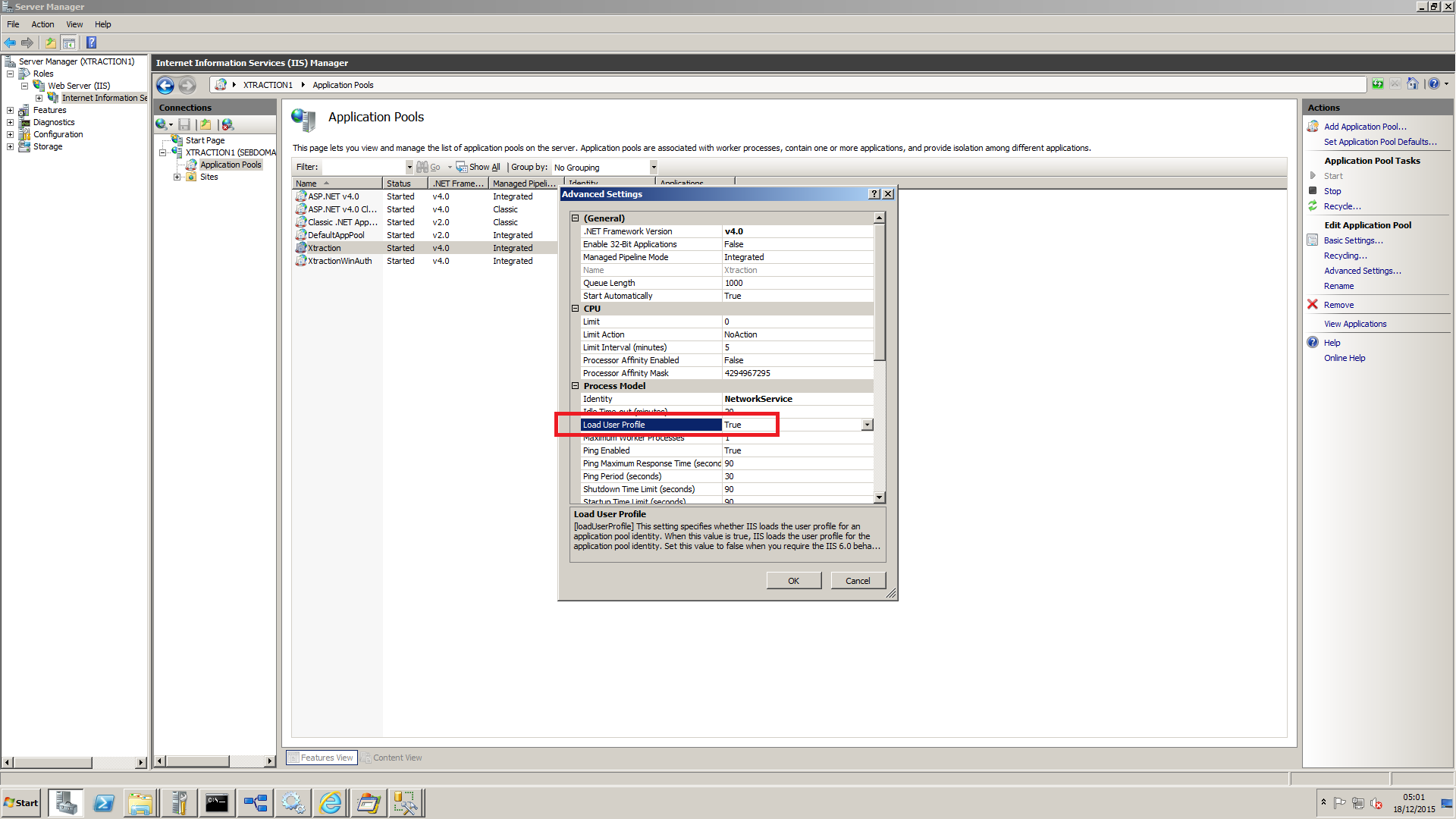
Task: Click the Stop application pool icon
Action: [x=1313, y=191]
